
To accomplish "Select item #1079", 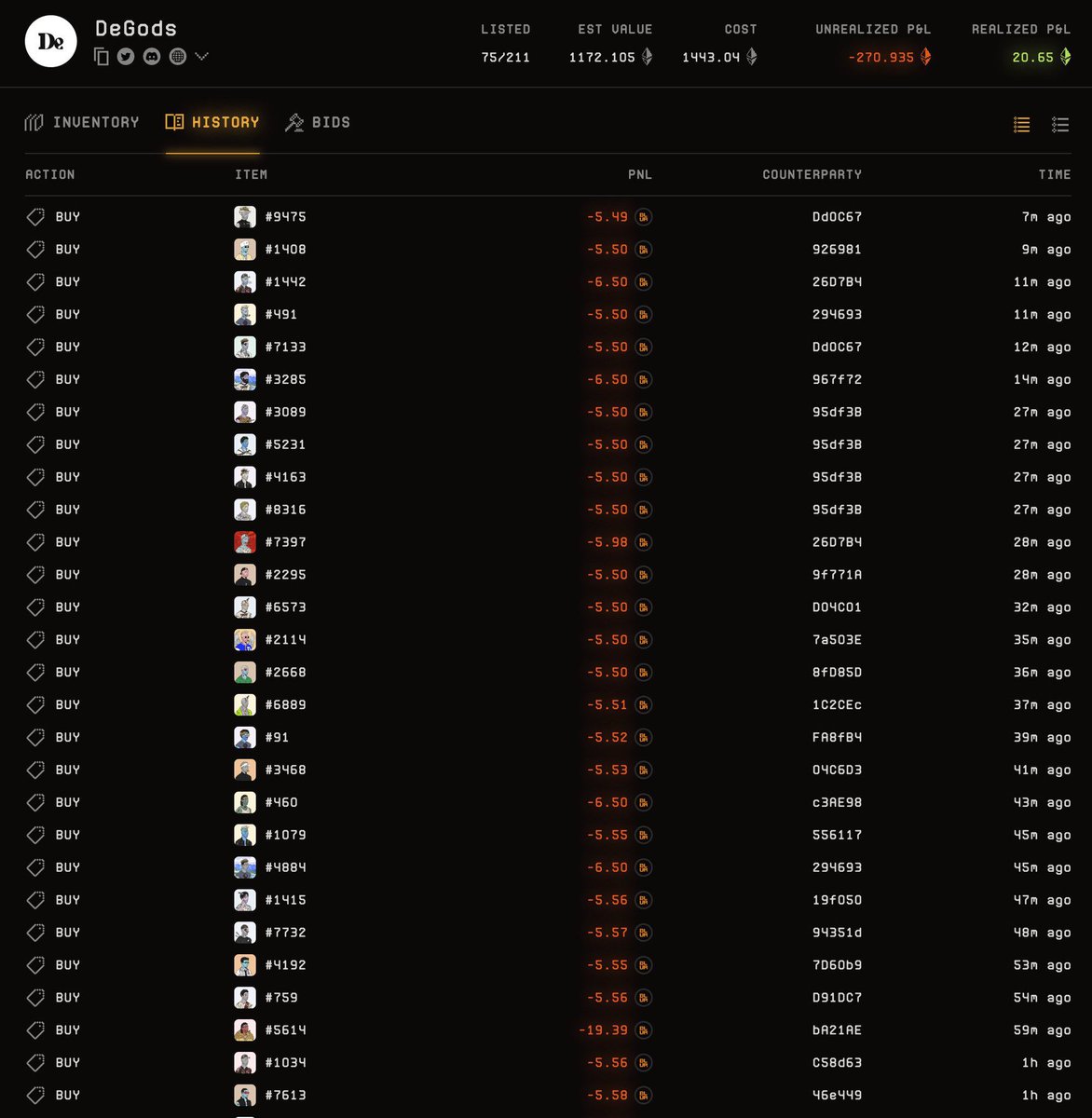I will (285, 835).
